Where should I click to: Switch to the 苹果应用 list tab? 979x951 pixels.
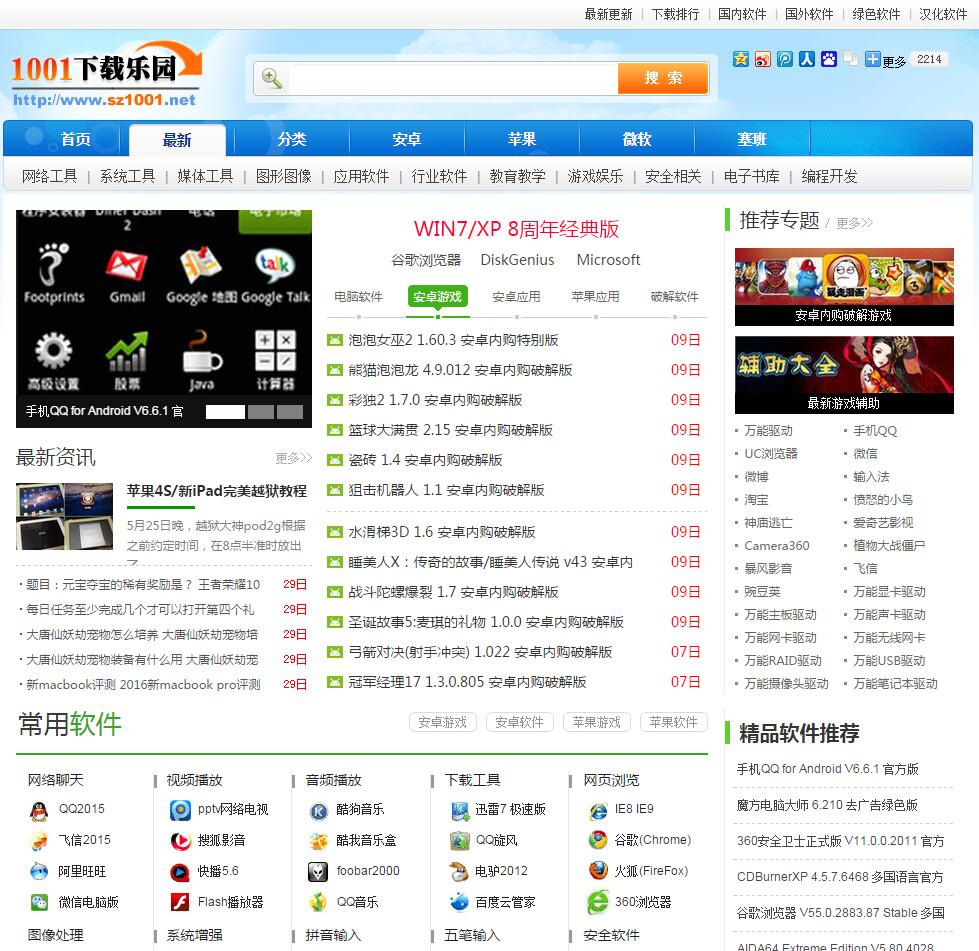pyautogui.click(x=596, y=297)
